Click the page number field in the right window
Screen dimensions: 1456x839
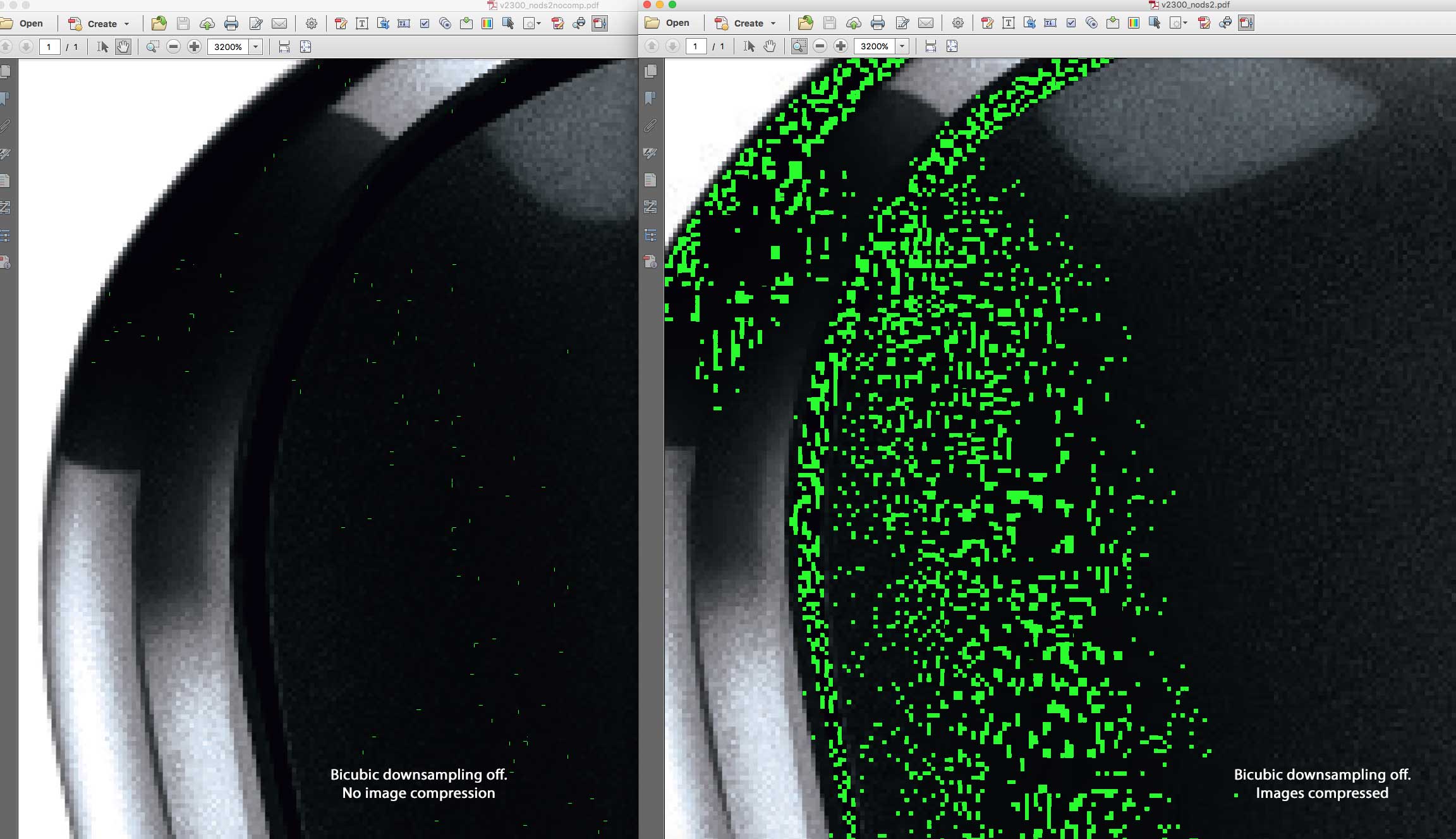coord(696,46)
